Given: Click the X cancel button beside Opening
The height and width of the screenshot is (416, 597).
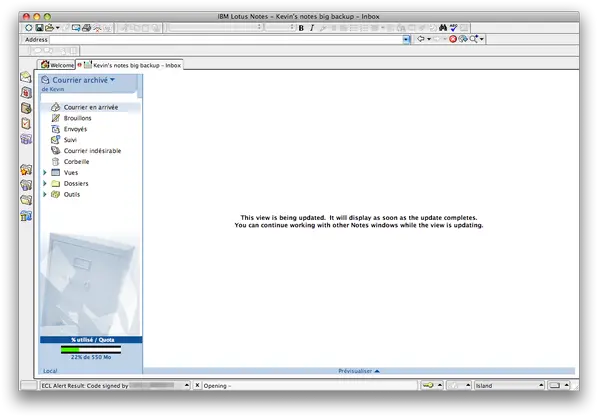Looking at the screenshot, I should 197,386.
